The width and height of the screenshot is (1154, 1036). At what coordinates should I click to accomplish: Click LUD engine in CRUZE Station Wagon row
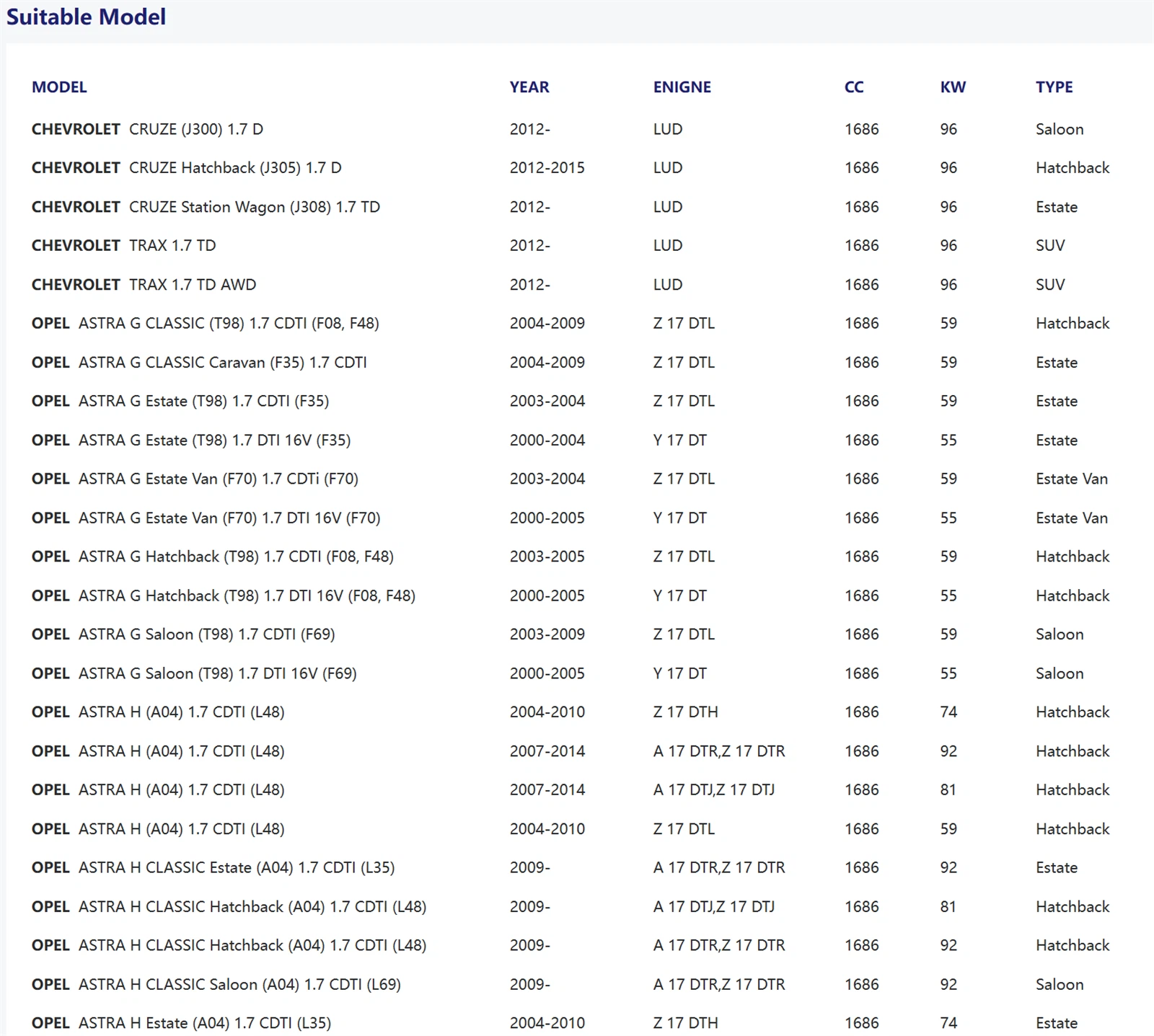tap(668, 207)
